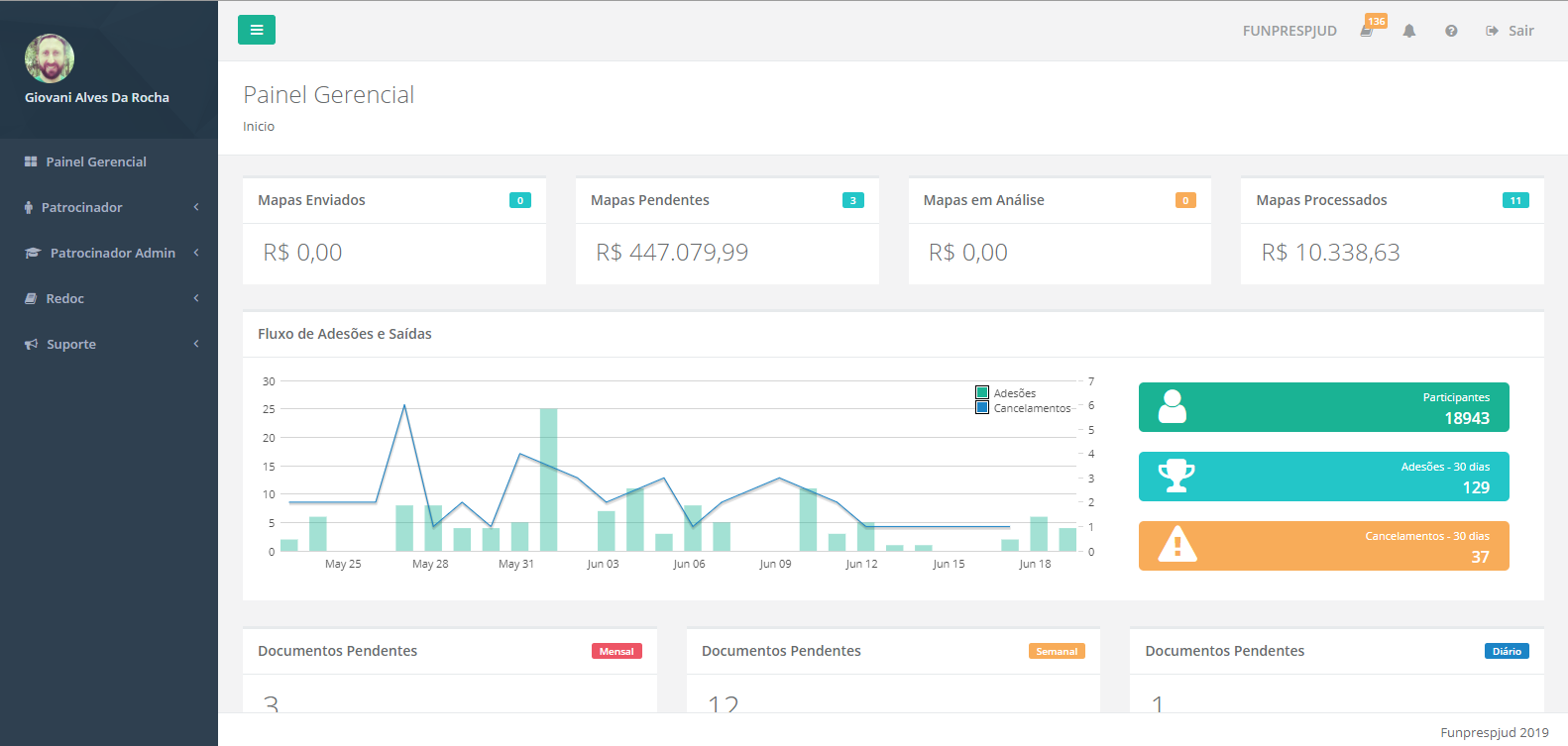Click the user profile avatar
The height and width of the screenshot is (746, 1568).
(x=50, y=58)
